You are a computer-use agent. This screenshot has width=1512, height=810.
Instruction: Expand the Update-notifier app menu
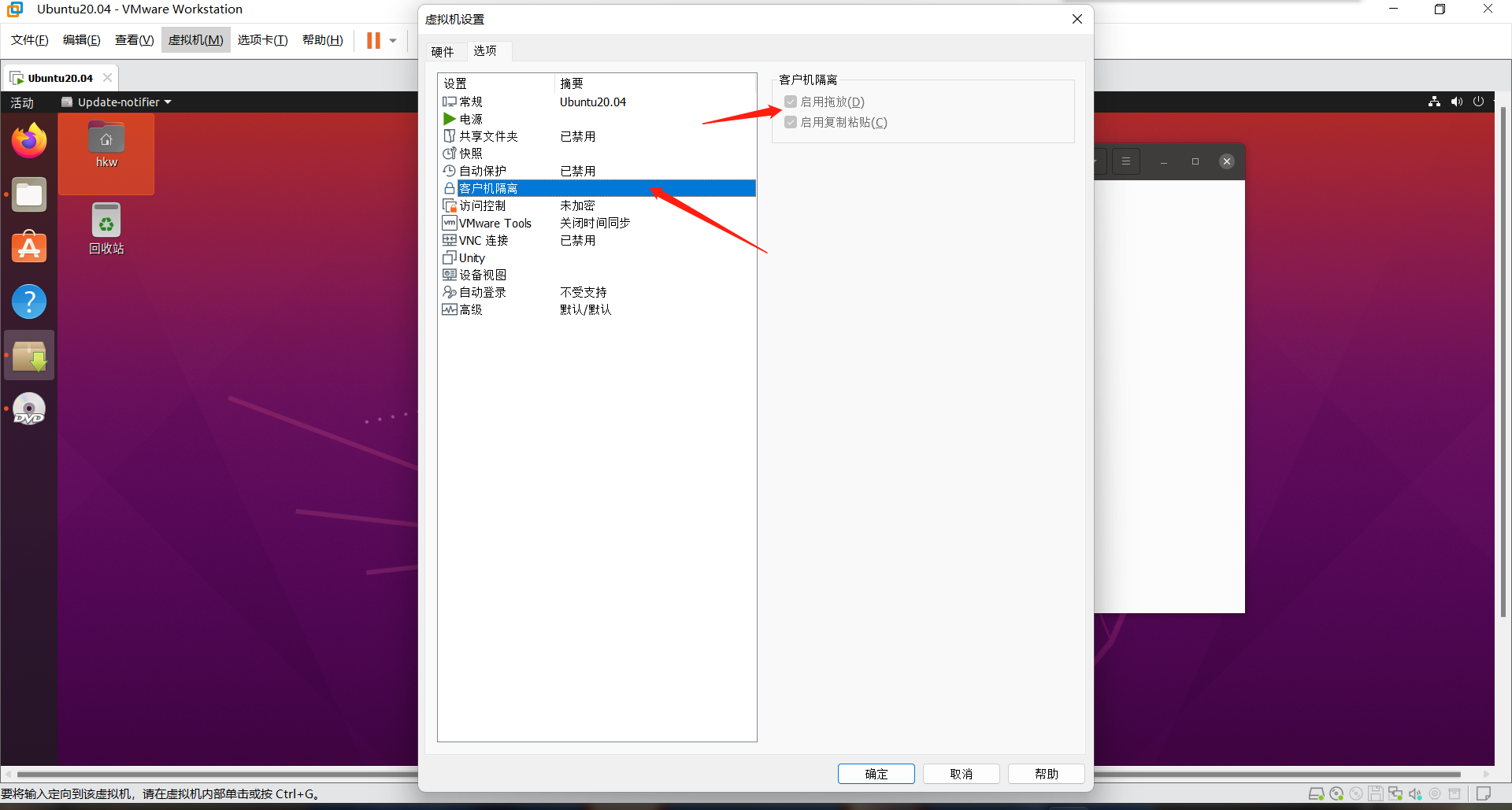pos(117,102)
